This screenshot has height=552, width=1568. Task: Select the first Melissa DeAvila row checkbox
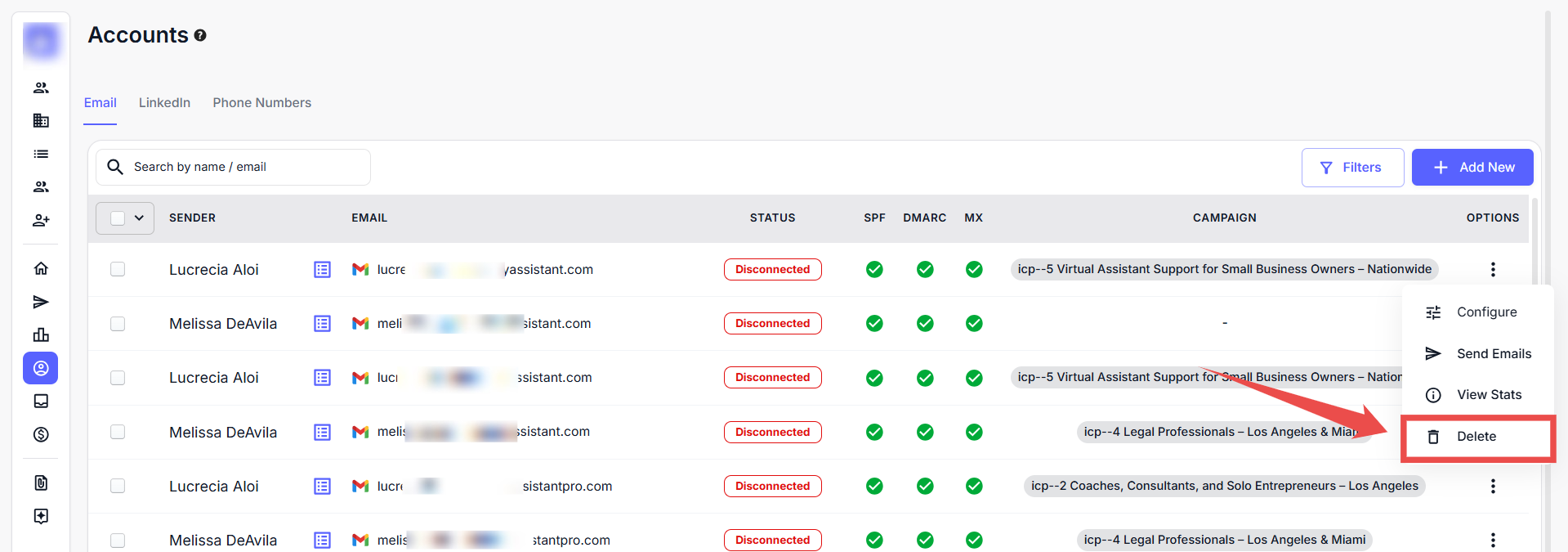point(118,323)
